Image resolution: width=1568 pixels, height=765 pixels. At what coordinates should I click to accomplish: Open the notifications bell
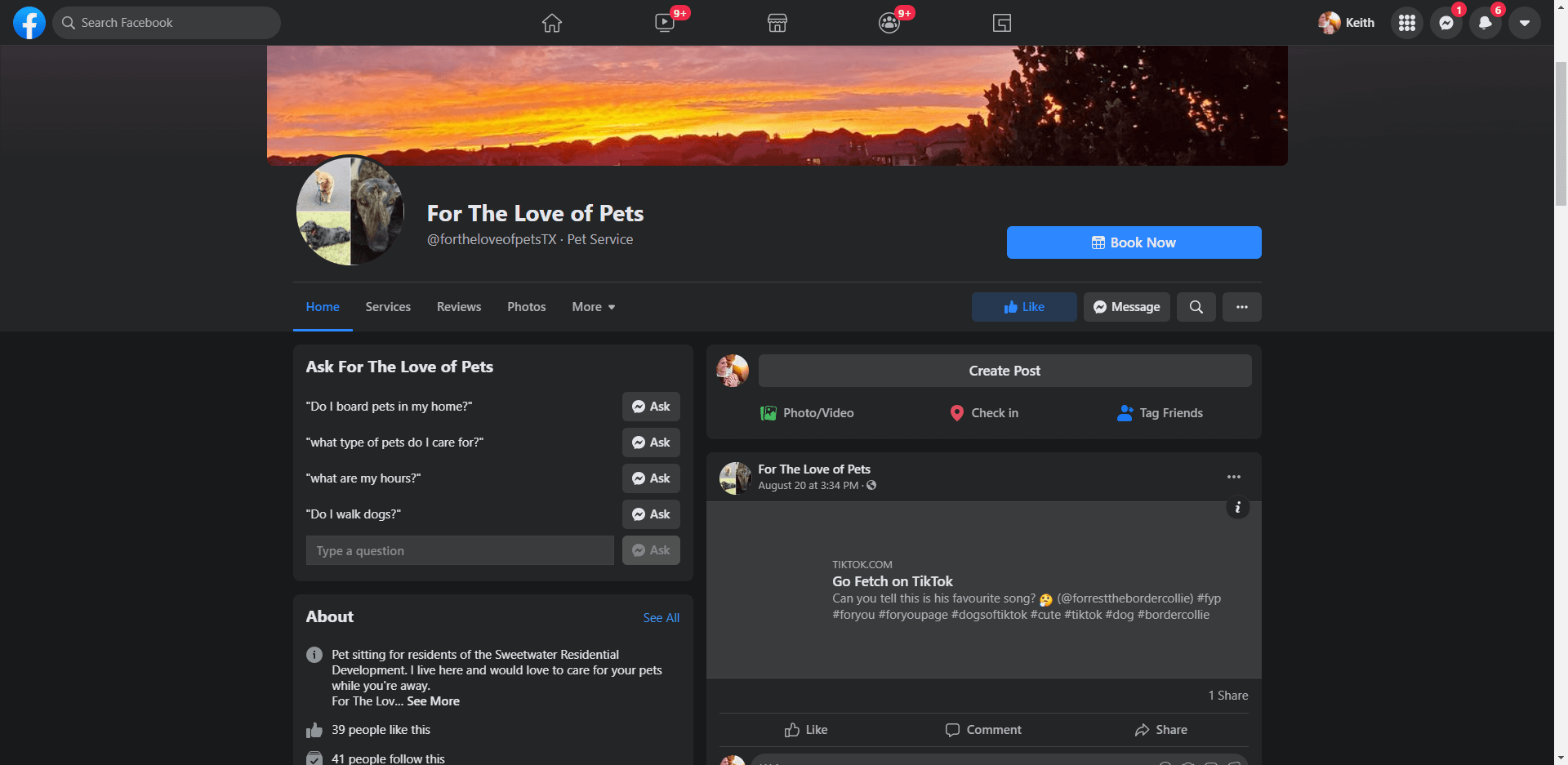(1485, 23)
